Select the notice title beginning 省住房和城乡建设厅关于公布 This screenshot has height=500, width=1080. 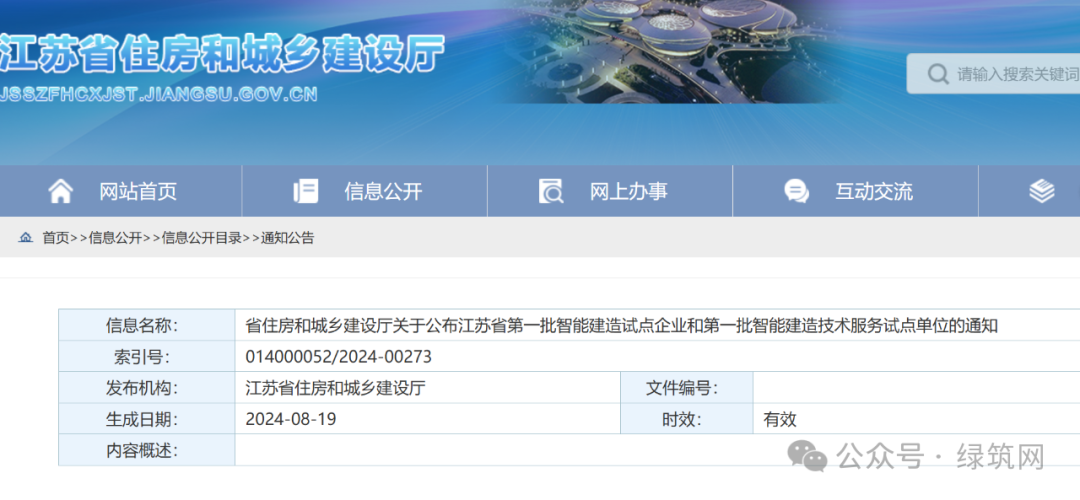621,326
